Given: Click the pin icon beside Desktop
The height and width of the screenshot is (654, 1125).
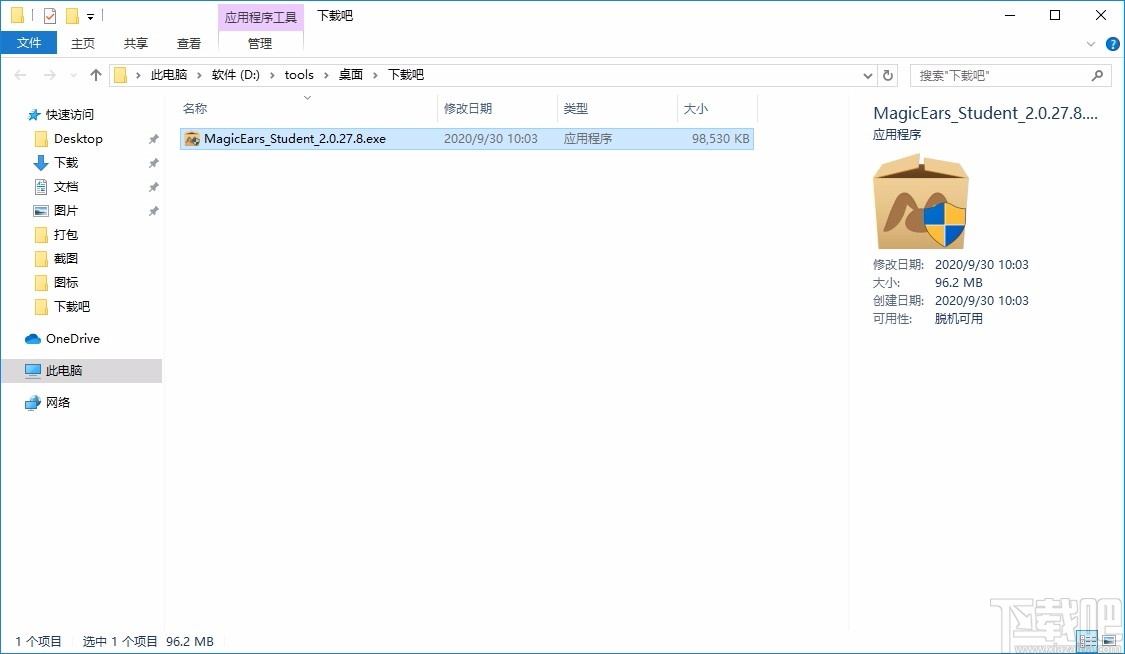Looking at the screenshot, I should point(154,139).
